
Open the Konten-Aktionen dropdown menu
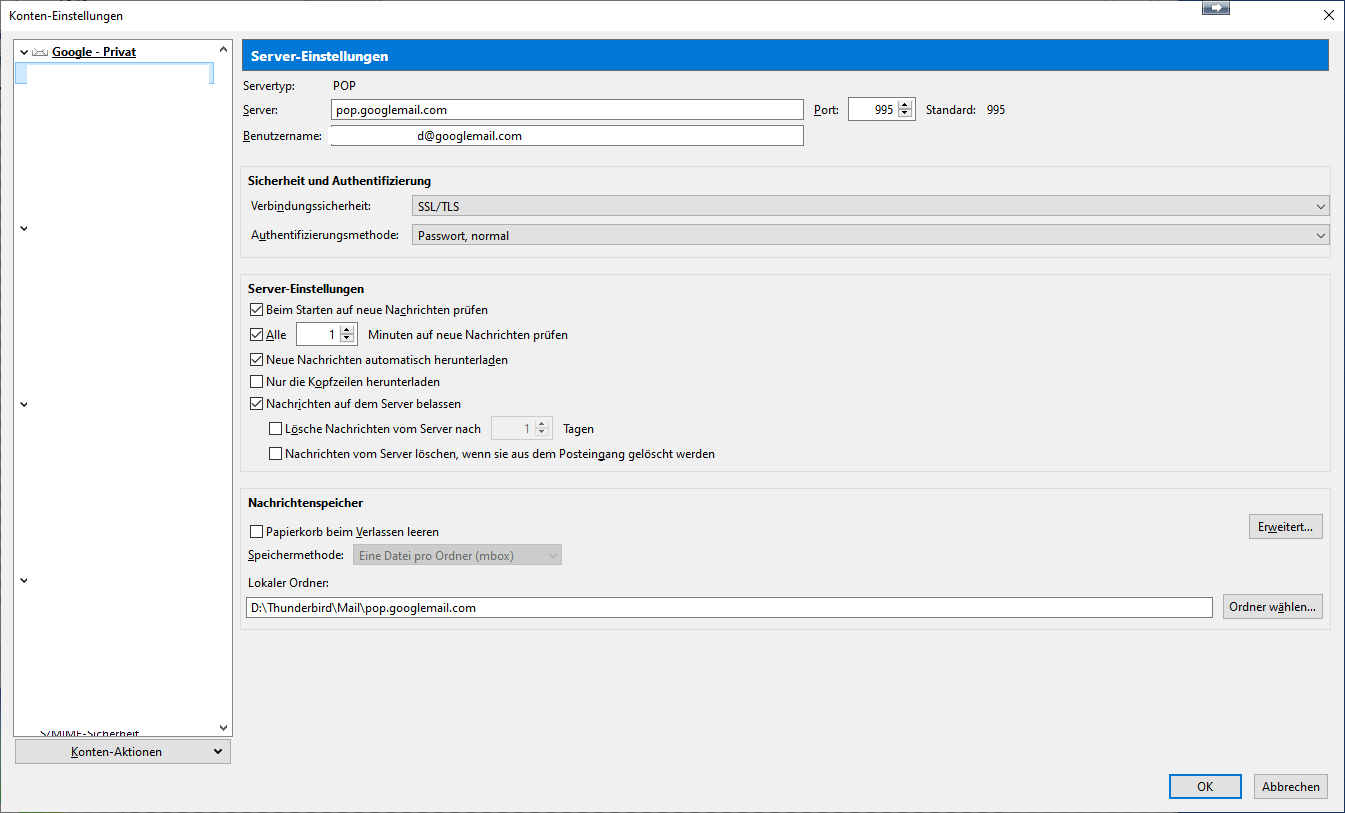[122, 752]
